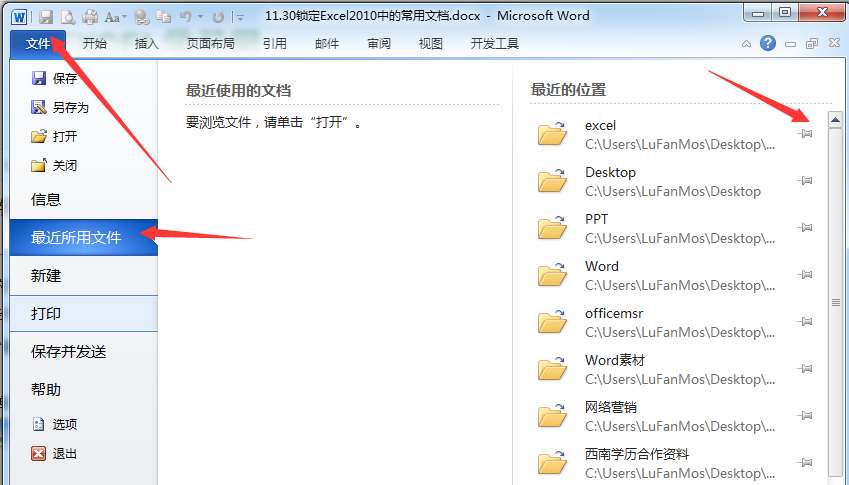The width and height of the screenshot is (849, 485).
Task: Expand the Customize Quick Access Toolbar dropdown
Action: [240, 17]
